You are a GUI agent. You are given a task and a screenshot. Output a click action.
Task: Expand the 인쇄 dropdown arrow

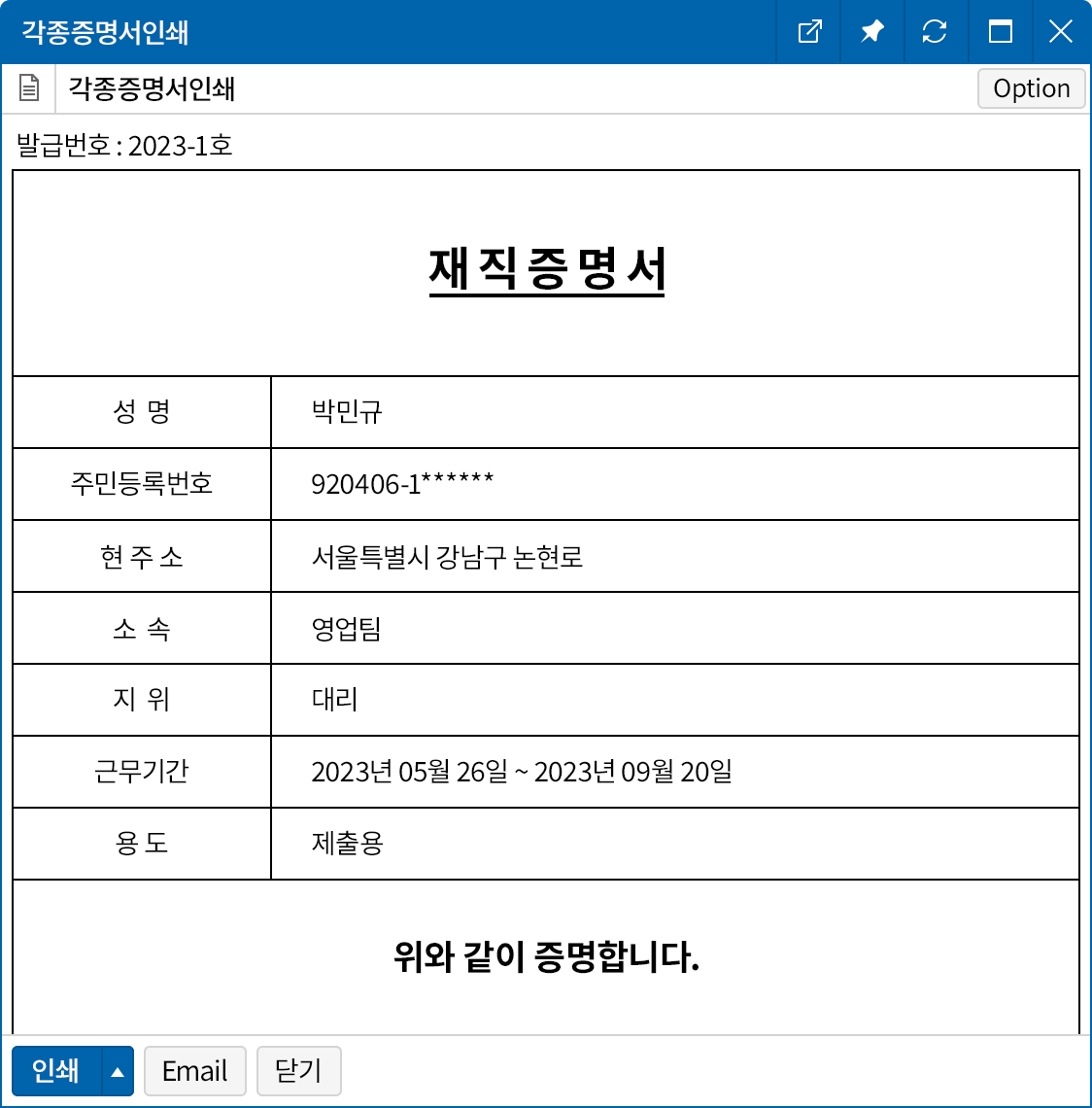click(x=118, y=1071)
